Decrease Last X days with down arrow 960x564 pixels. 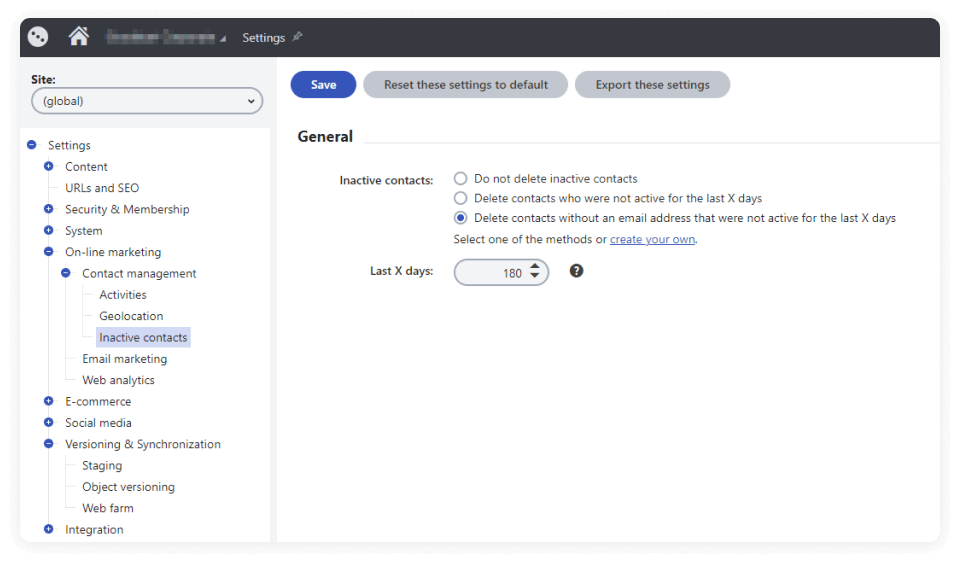[x=535, y=277]
